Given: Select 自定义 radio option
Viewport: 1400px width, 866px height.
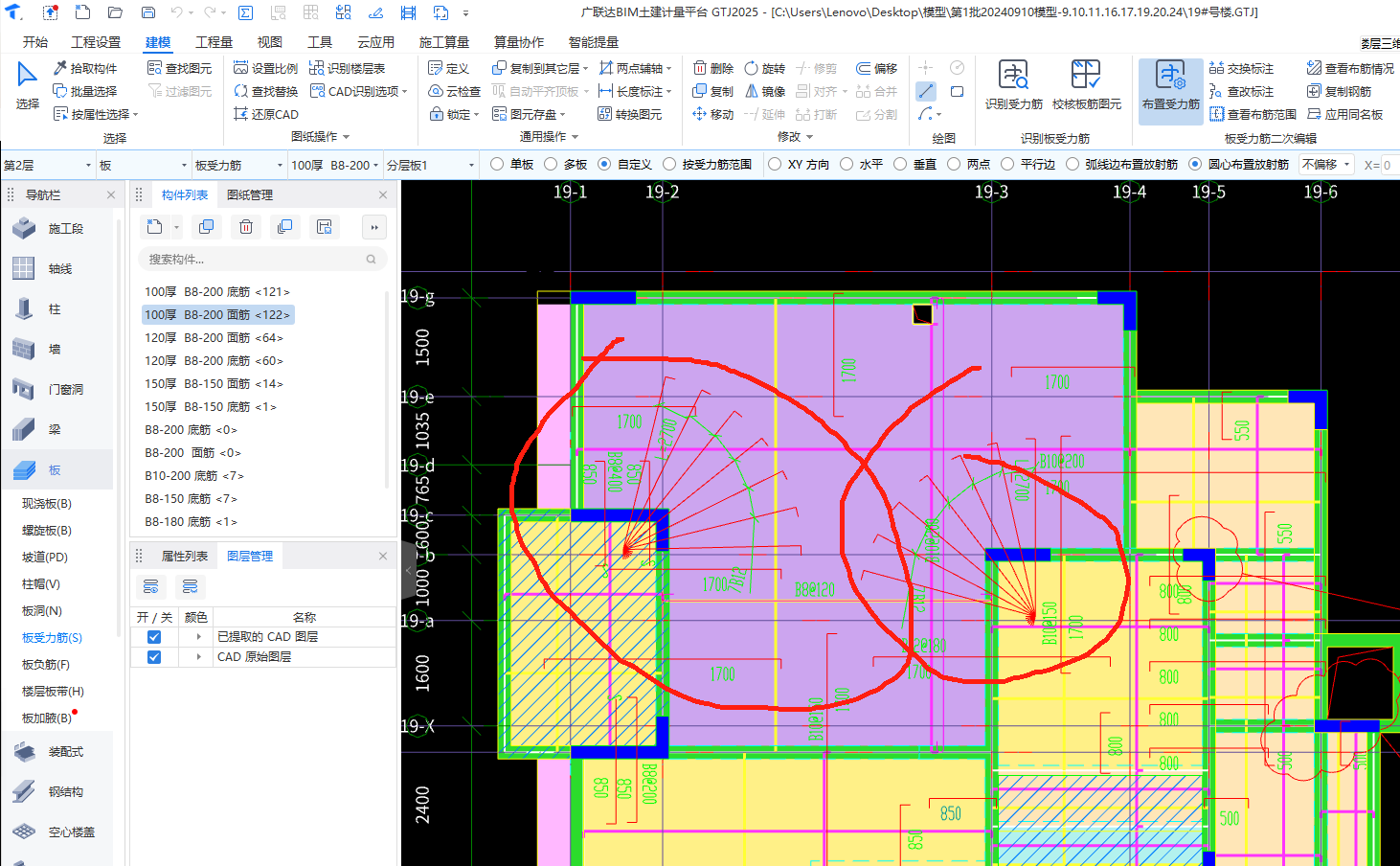Looking at the screenshot, I should (x=625, y=165).
